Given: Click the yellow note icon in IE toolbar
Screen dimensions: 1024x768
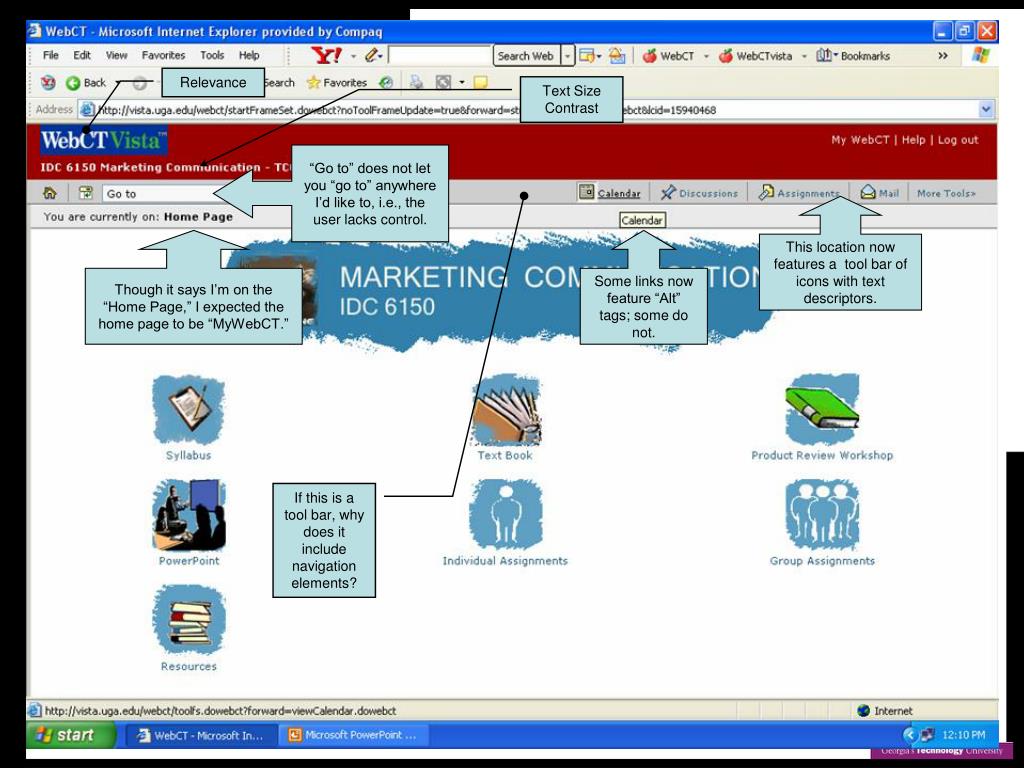Looking at the screenshot, I should pos(481,82).
